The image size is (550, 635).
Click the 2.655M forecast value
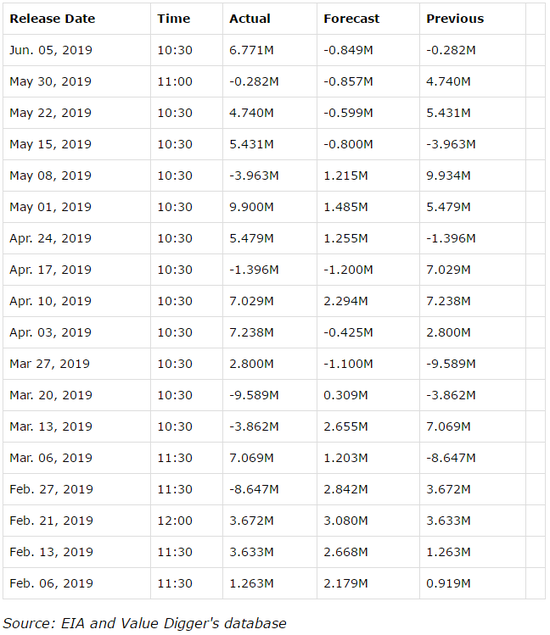(x=345, y=426)
